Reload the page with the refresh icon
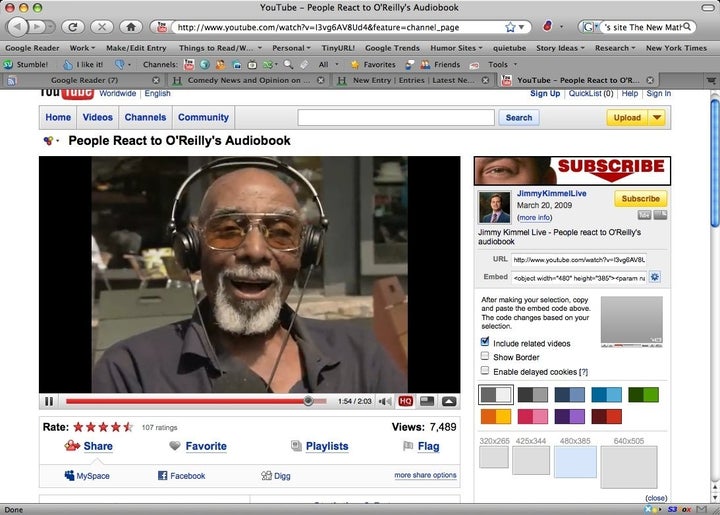 coord(73,27)
